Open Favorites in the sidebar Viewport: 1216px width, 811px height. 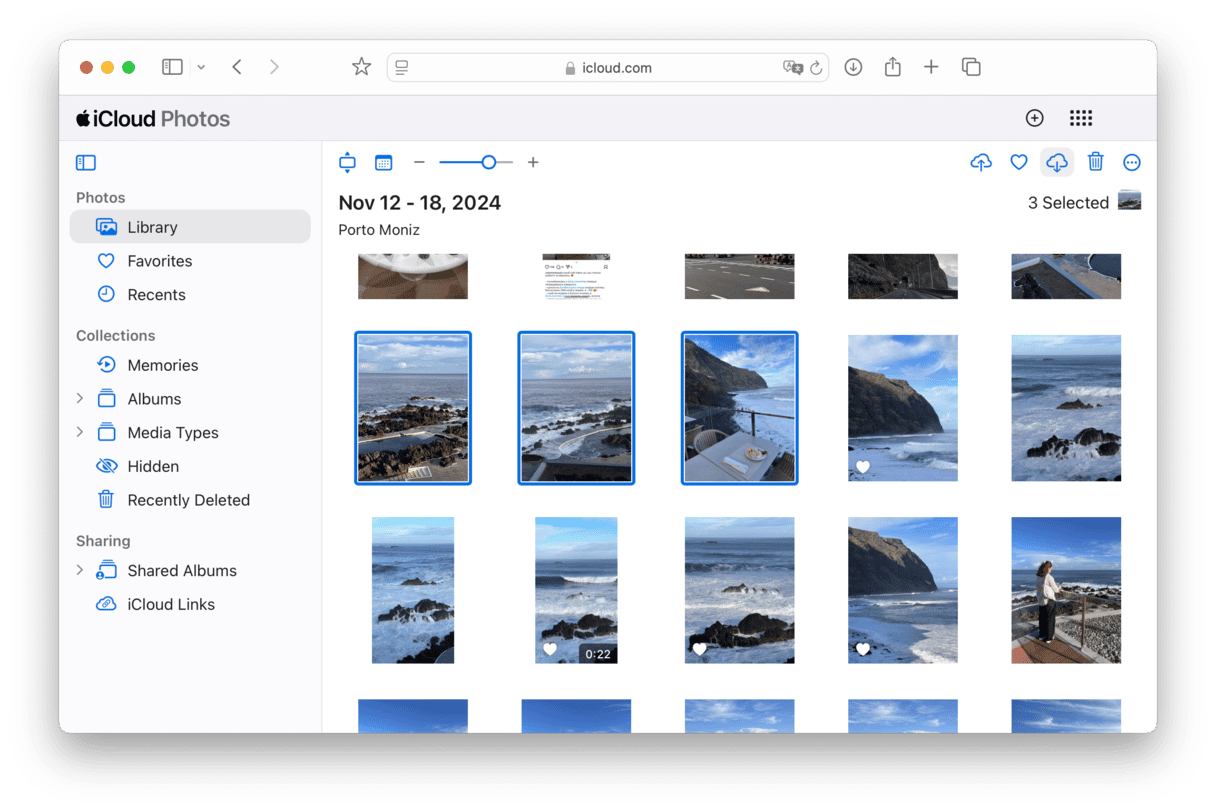(159, 261)
